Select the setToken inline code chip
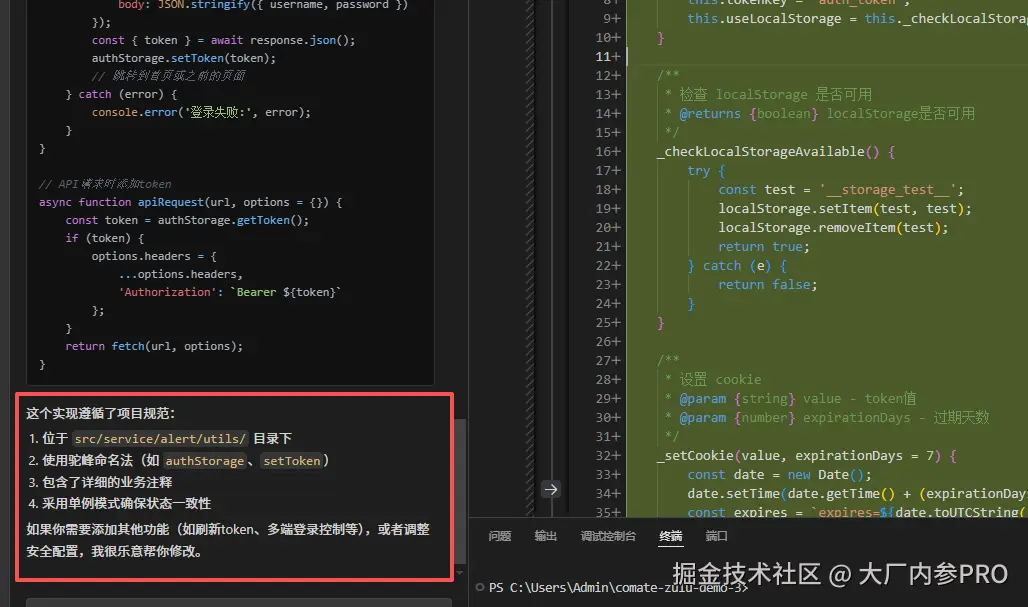Viewport: 1028px width, 607px height. click(x=292, y=461)
